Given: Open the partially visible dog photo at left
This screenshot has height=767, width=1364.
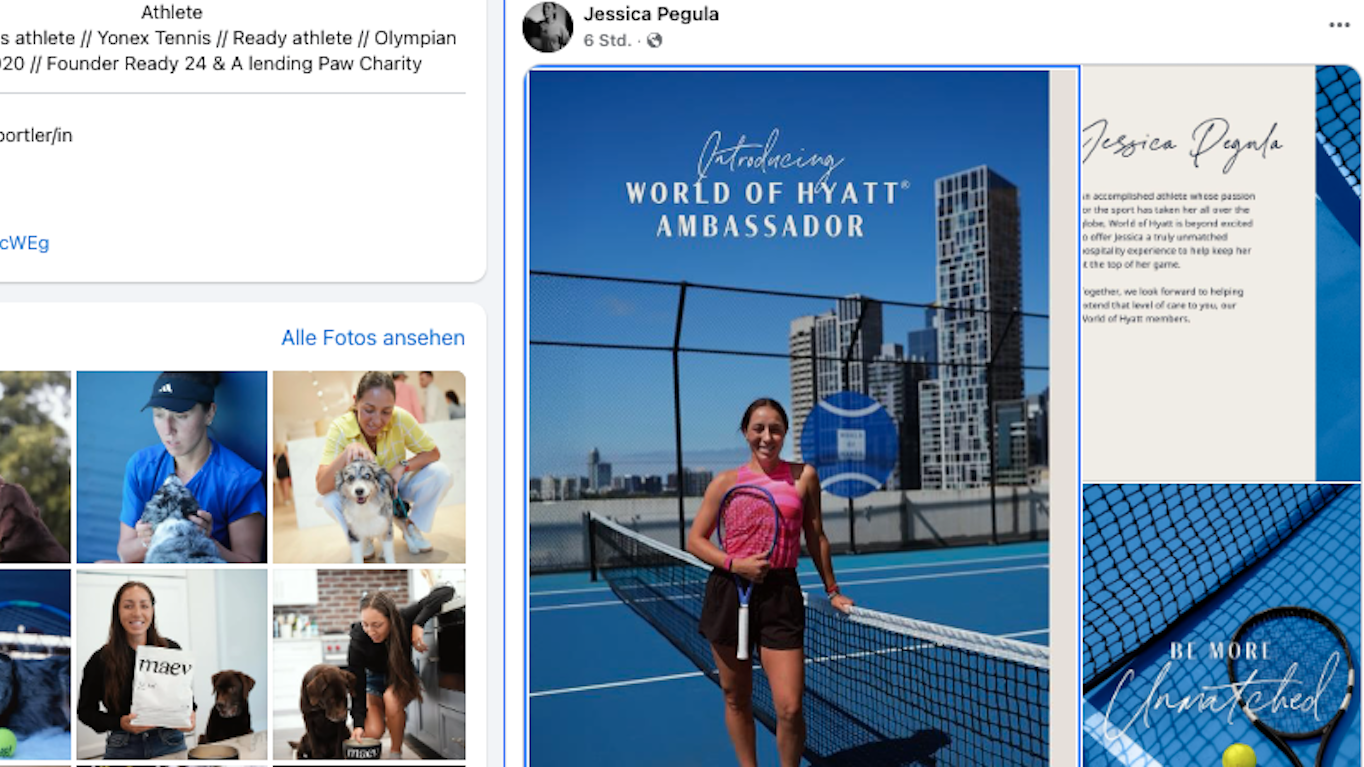Looking at the screenshot, I should [35, 467].
